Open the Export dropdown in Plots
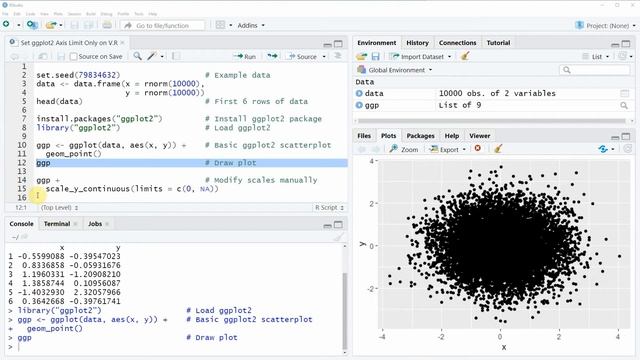The width and height of the screenshot is (640, 360). (x=448, y=149)
